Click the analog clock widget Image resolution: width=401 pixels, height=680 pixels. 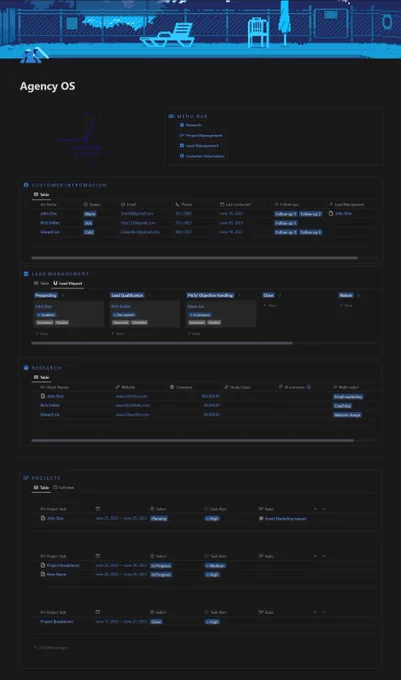[x=86, y=140]
